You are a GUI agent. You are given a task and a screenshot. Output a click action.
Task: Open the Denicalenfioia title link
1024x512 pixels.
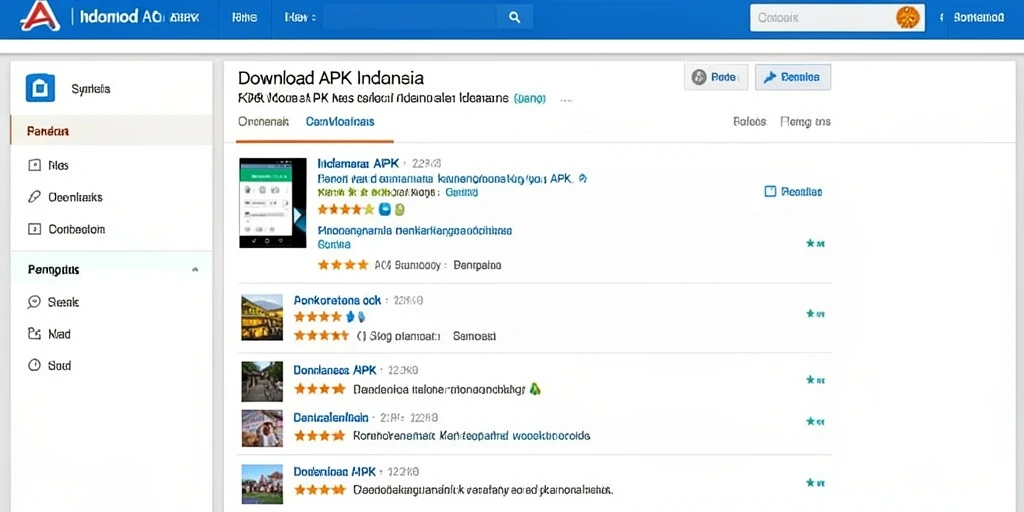(330, 417)
